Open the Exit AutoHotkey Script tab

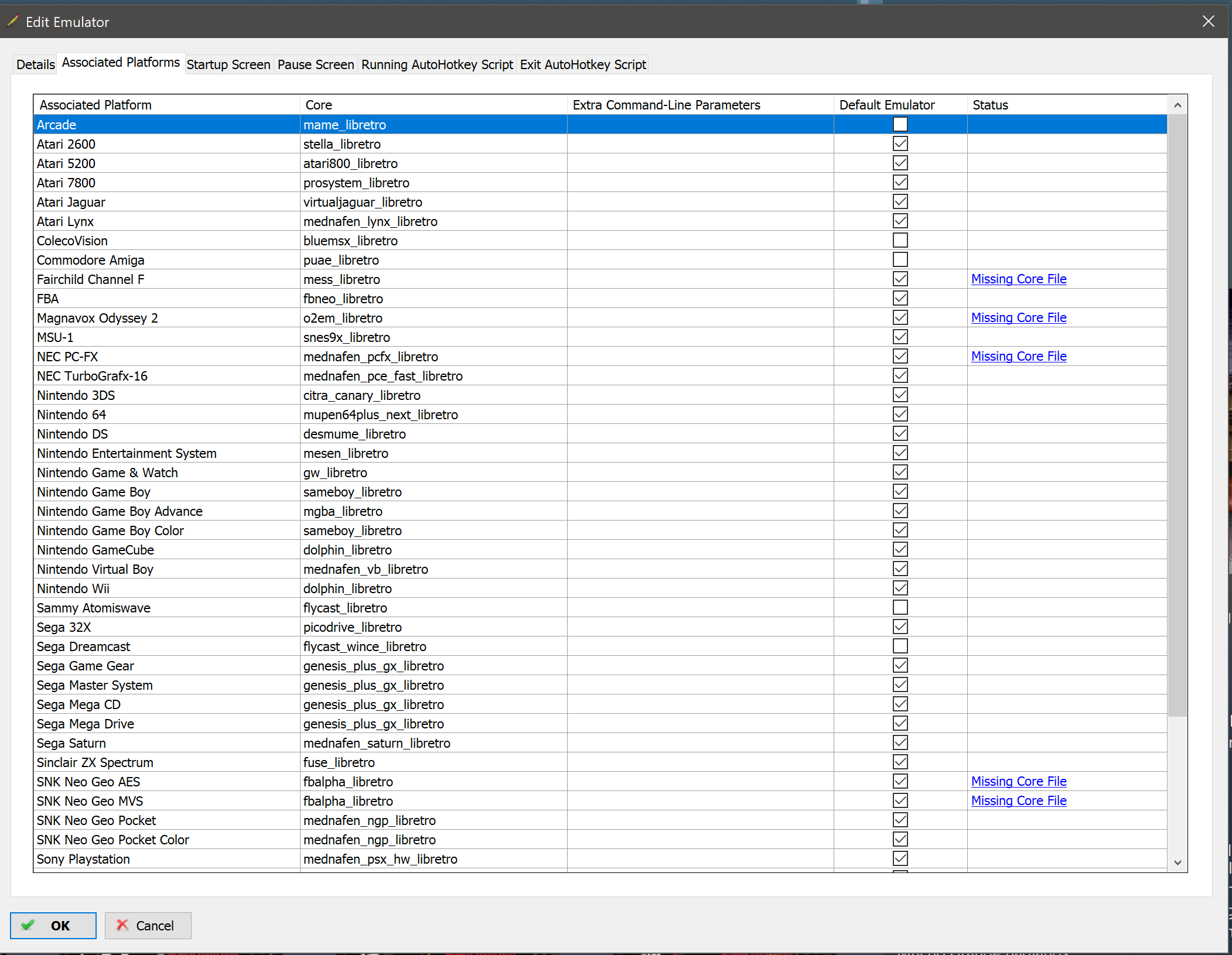tap(583, 64)
